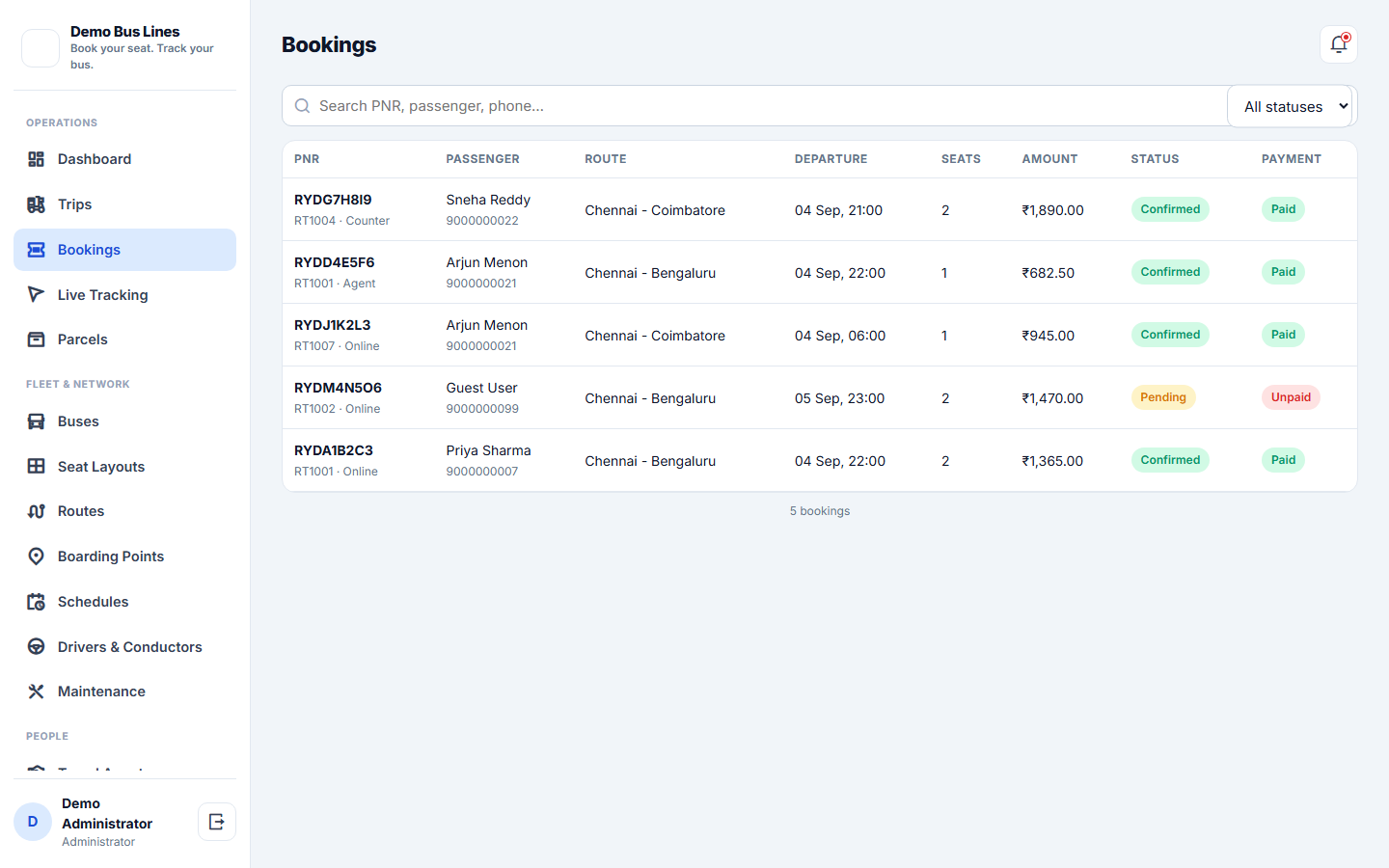Click the Seat Layouts grid icon
1389x868 pixels.
36,466
